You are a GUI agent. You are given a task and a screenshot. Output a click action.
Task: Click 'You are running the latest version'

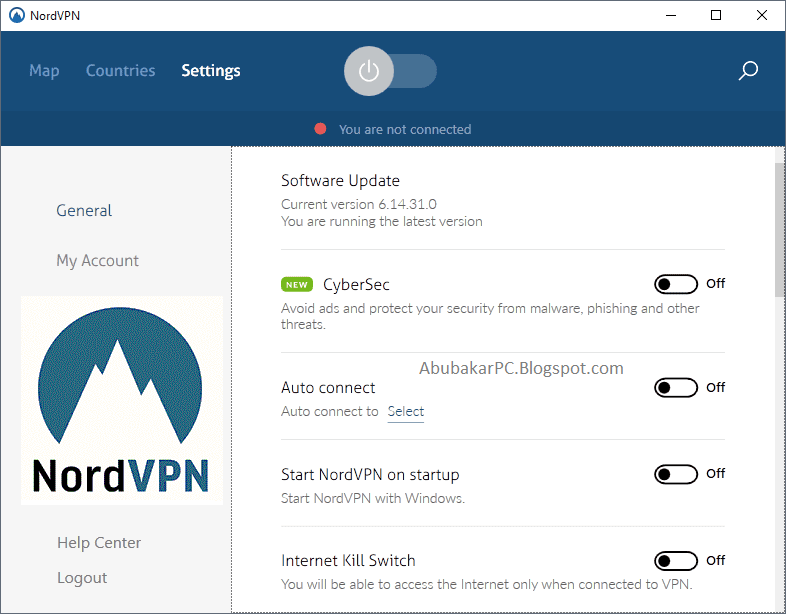[x=382, y=221]
